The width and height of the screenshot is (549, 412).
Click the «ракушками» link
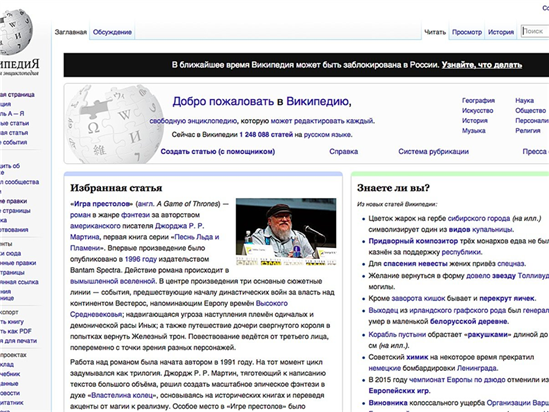click(x=487, y=335)
